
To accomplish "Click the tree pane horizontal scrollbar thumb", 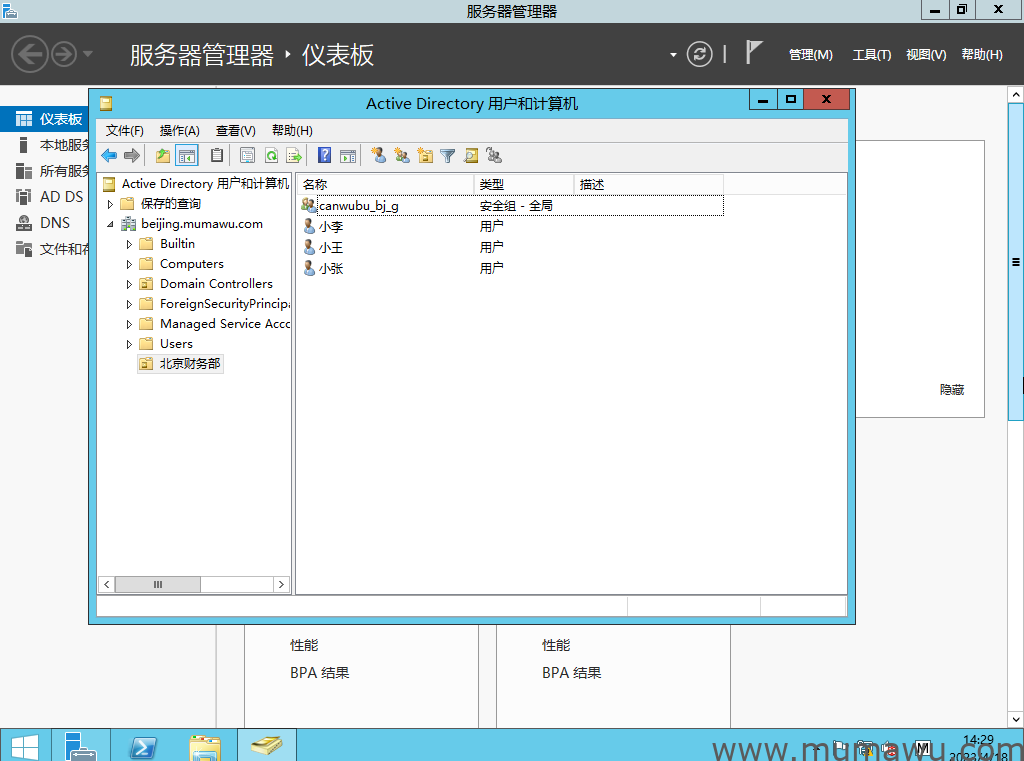I will 157,584.
